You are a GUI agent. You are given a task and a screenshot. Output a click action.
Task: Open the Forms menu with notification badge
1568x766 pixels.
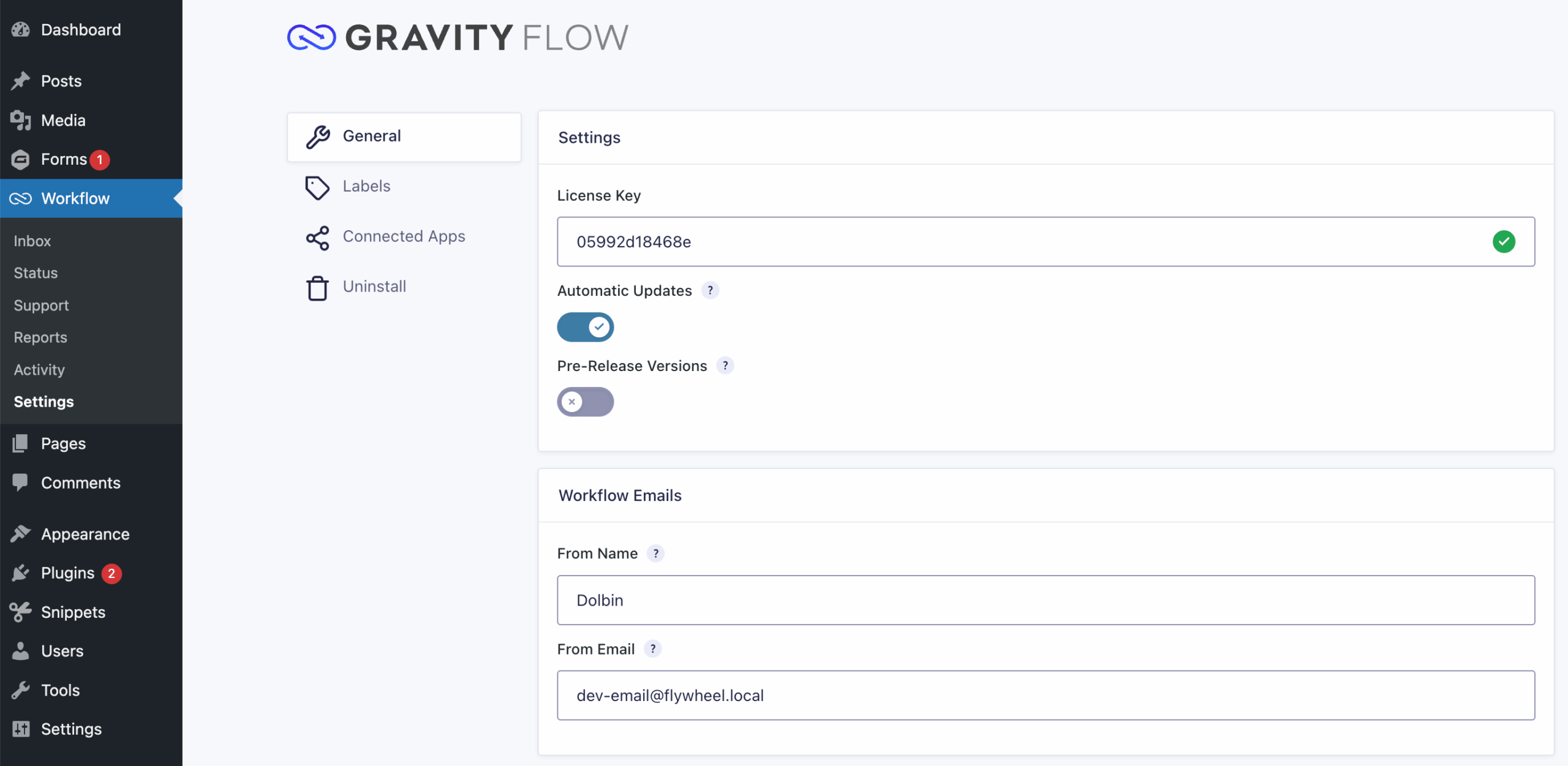point(64,159)
